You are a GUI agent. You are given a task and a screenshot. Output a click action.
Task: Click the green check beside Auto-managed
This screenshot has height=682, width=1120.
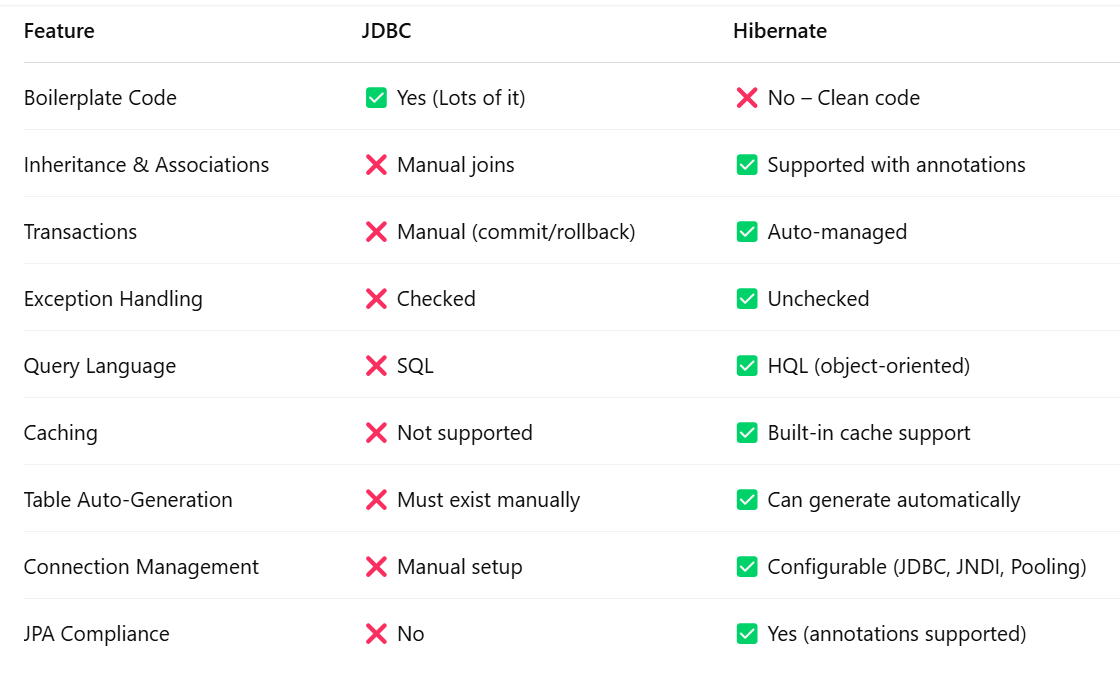[746, 232]
